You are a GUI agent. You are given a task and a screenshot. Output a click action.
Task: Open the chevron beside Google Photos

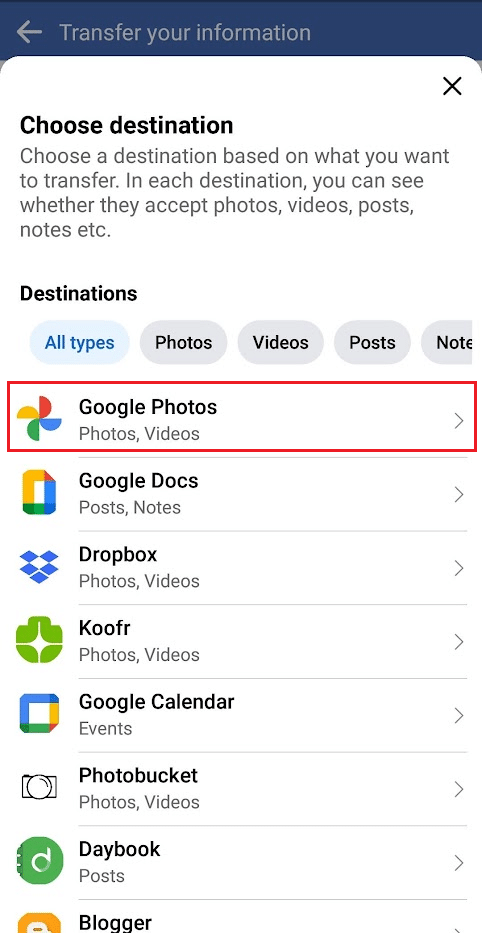458,421
